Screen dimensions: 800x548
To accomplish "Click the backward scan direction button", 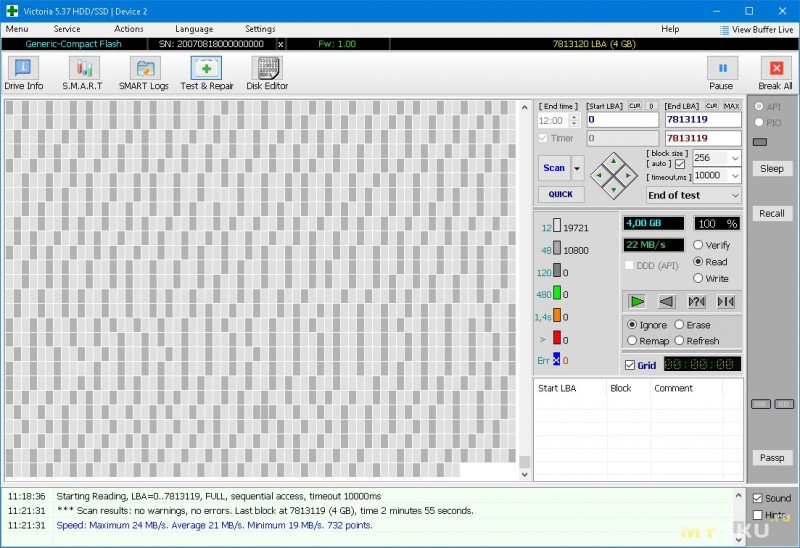I will pyautogui.click(x=665, y=301).
